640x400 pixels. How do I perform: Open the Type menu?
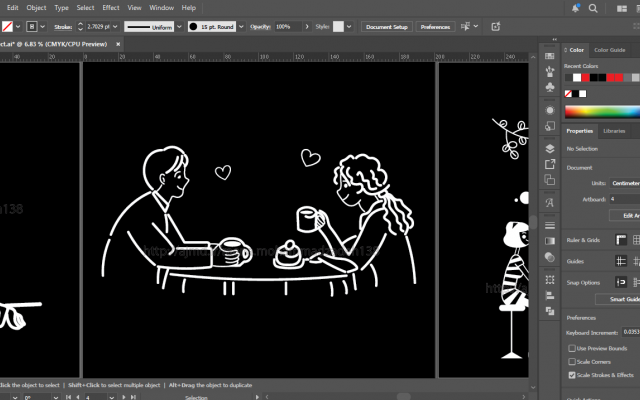coord(62,8)
